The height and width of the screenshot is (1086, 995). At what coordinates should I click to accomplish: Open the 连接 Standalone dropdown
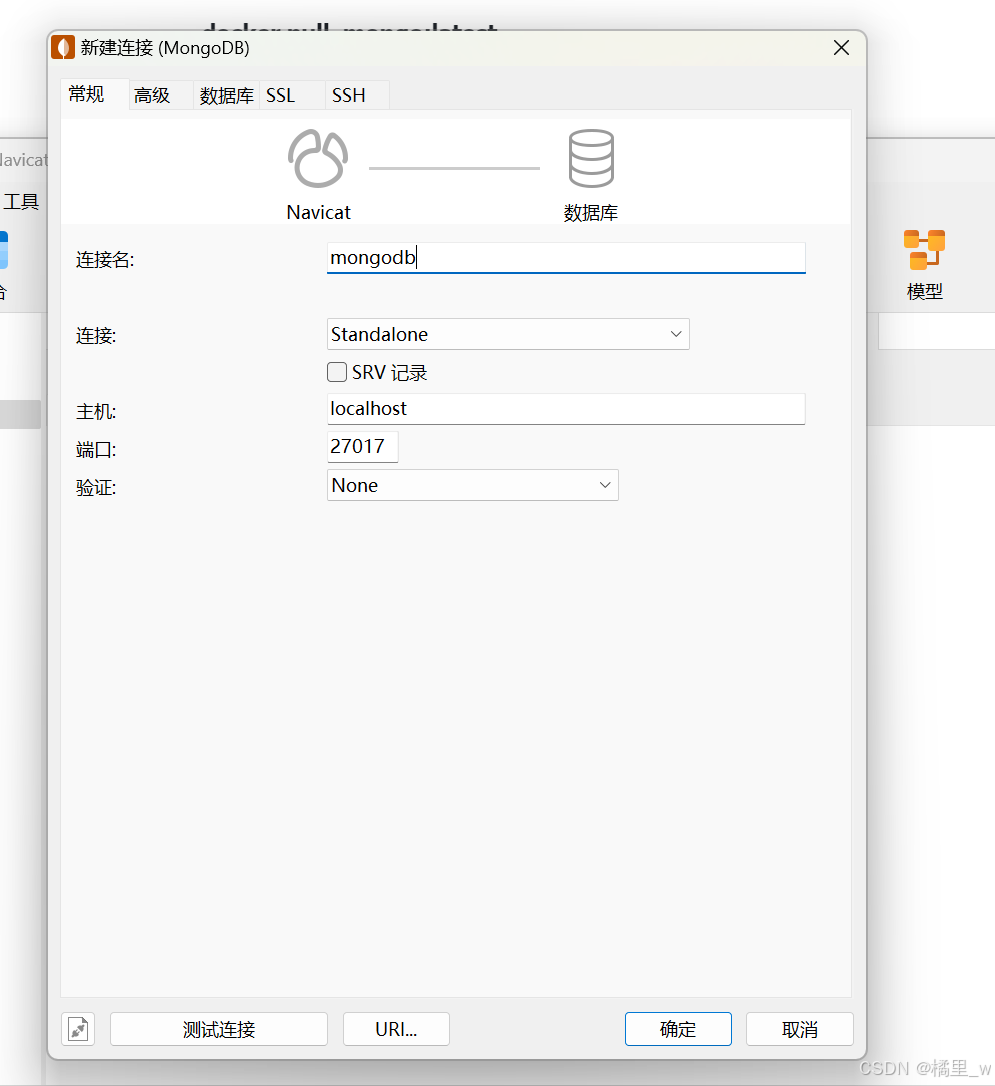pos(508,334)
